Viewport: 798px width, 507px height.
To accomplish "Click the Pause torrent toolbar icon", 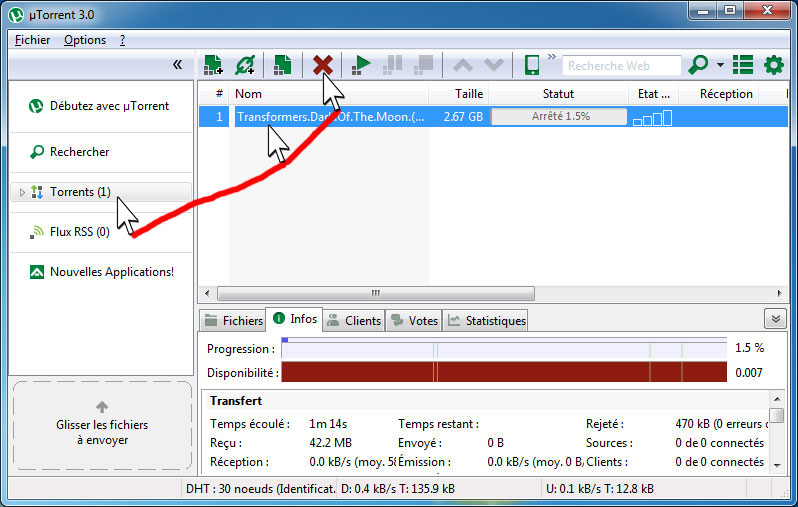I will [392, 65].
